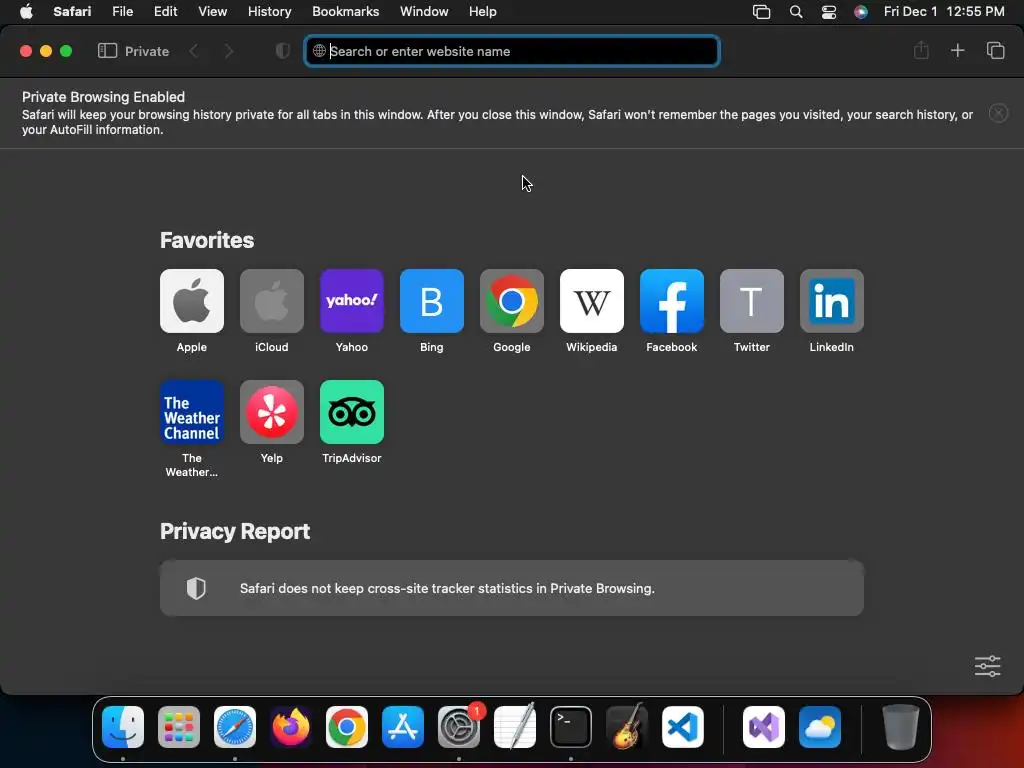Open the Yahoo favorite
The image size is (1024, 768).
[351, 301]
